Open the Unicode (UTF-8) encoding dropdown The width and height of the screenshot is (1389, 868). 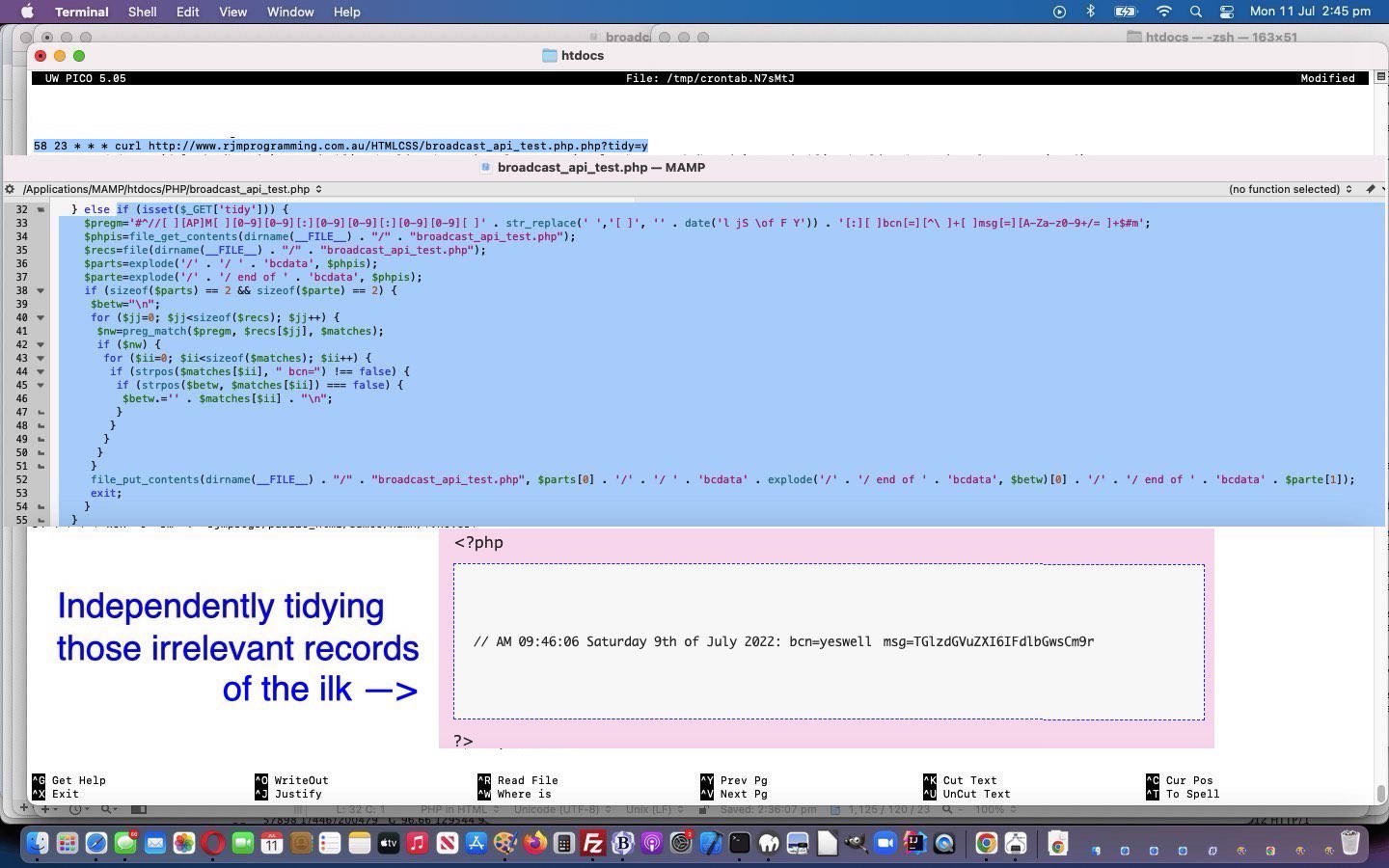564,809
